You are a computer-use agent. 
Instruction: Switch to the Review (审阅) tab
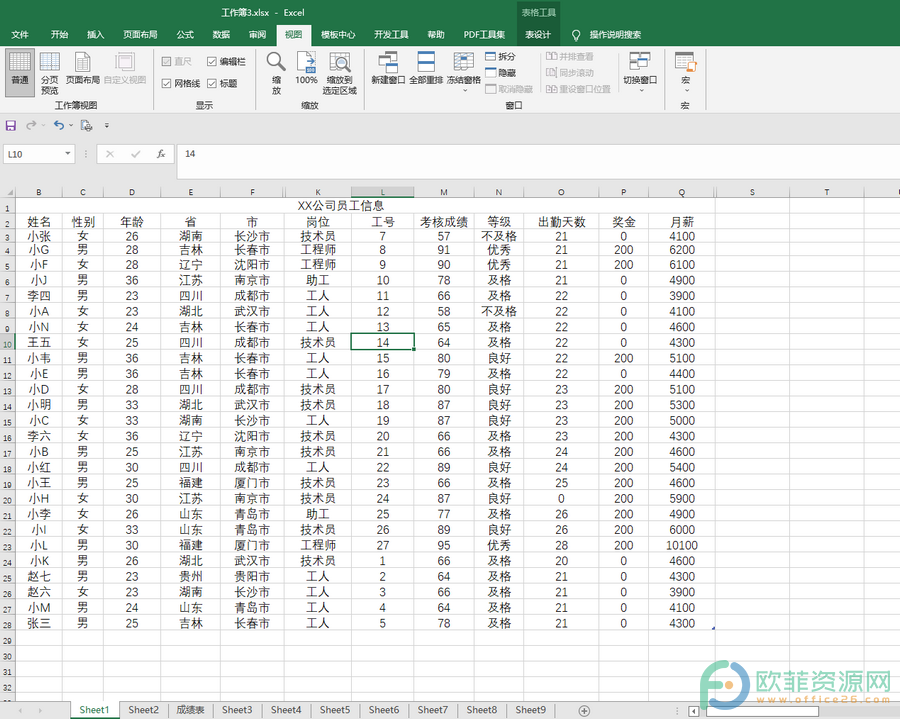257,34
